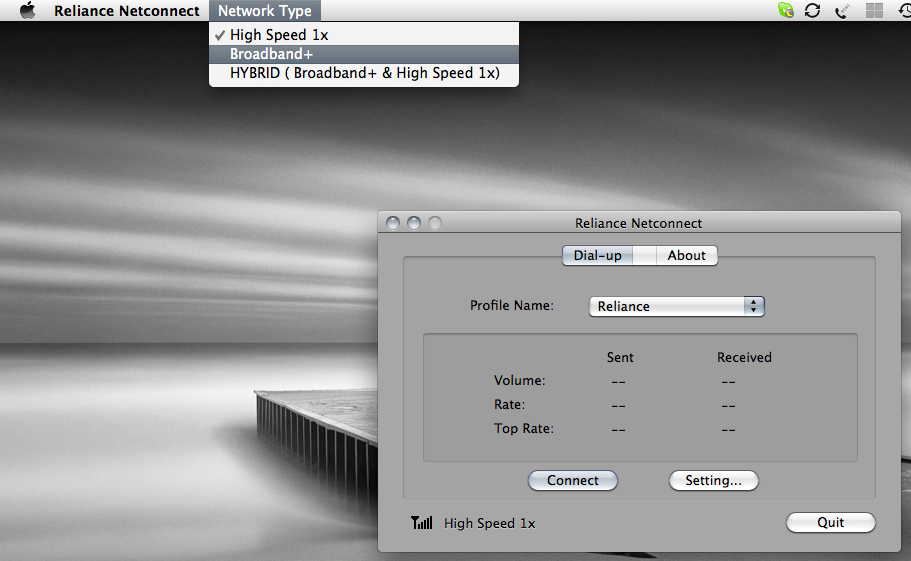Click the Volume: row label
This screenshot has width=911, height=561.
(x=519, y=380)
